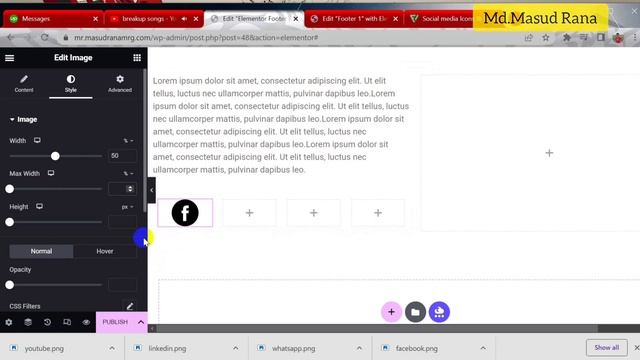Edit the Height value field

tap(122, 222)
